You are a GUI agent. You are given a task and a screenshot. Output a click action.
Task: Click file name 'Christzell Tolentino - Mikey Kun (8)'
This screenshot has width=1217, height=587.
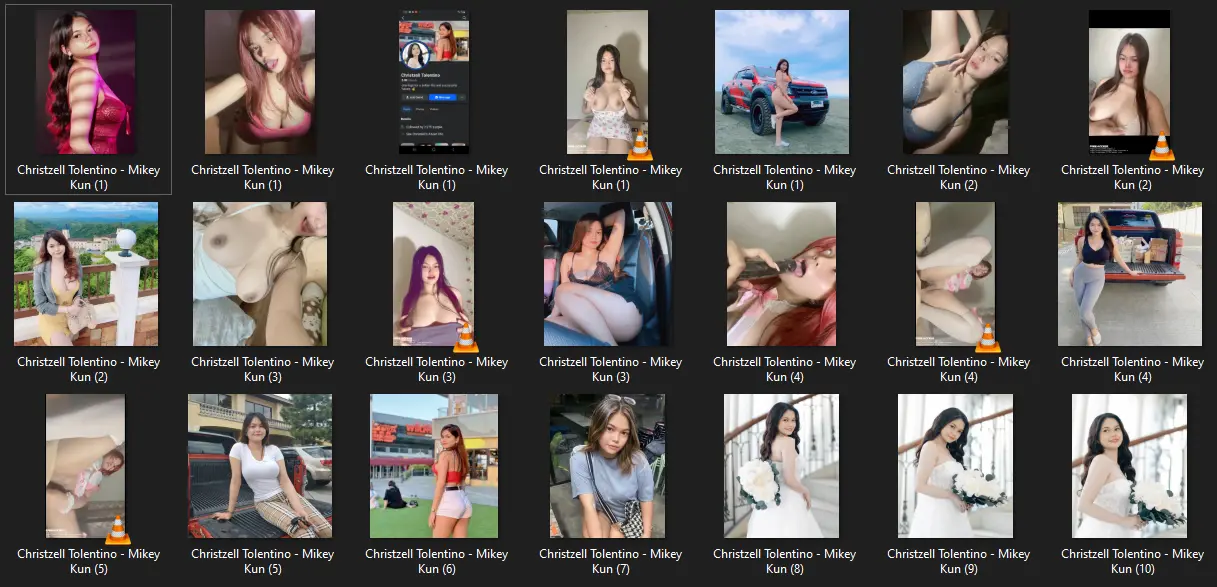pos(784,561)
